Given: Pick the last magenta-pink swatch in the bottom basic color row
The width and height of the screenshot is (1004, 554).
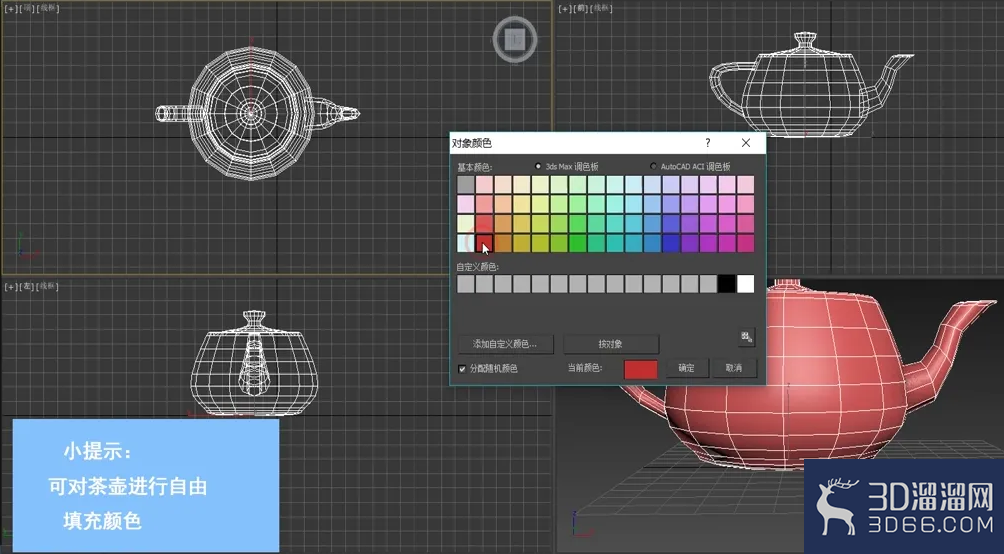Looking at the screenshot, I should [x=745, y=243].
